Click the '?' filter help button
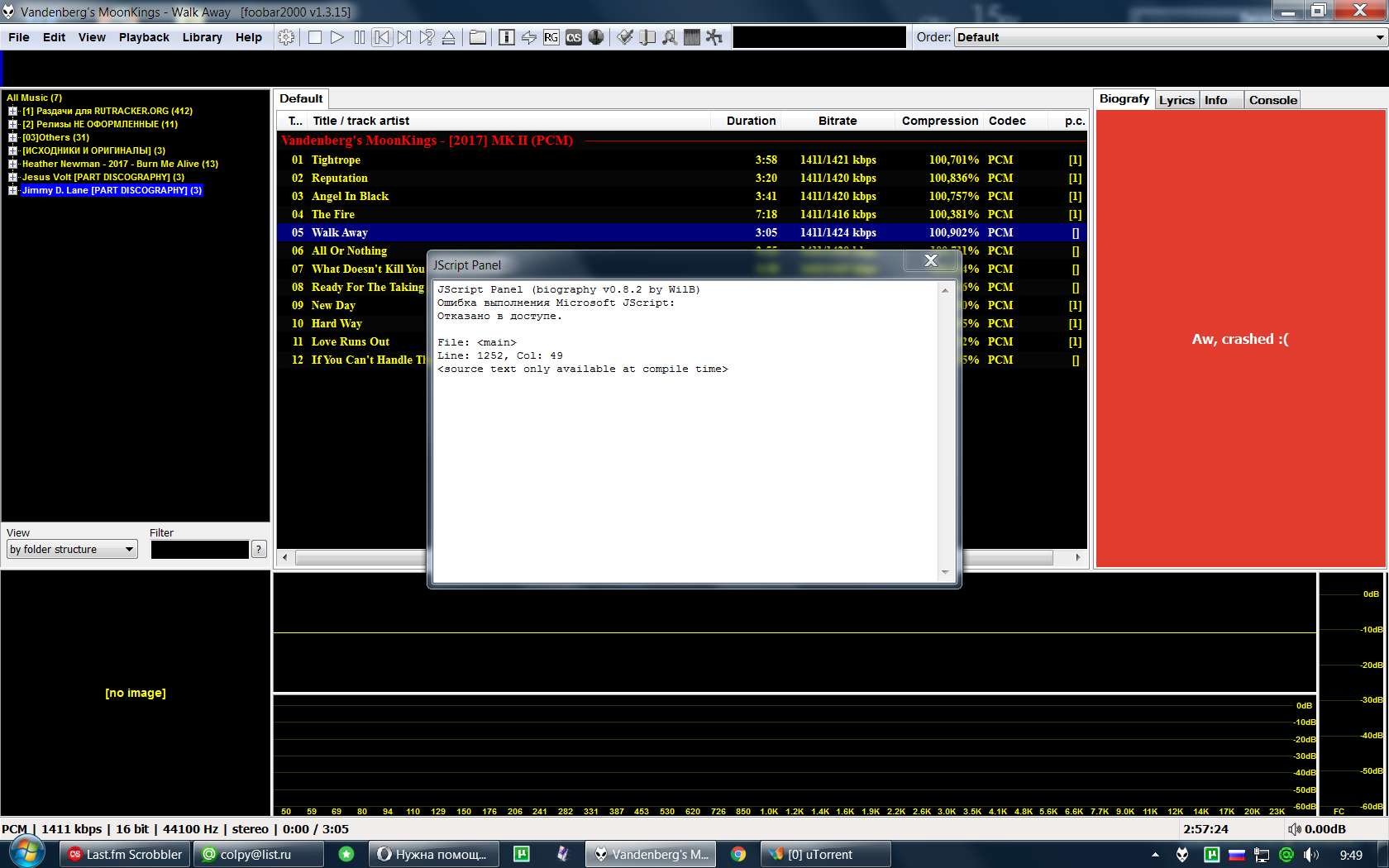Screen dimensions: 1389x868 pyautogui.click(x=259, y=549)
